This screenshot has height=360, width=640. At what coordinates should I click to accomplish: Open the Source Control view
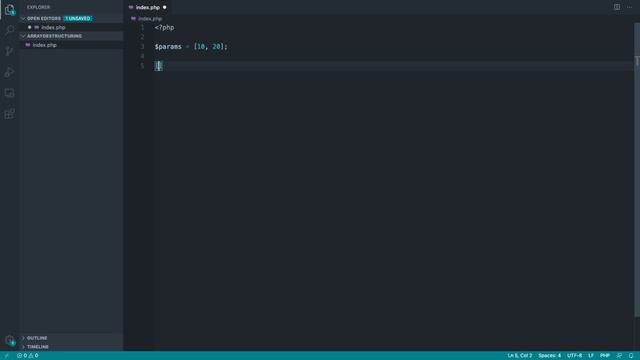(x=9, y=51)
